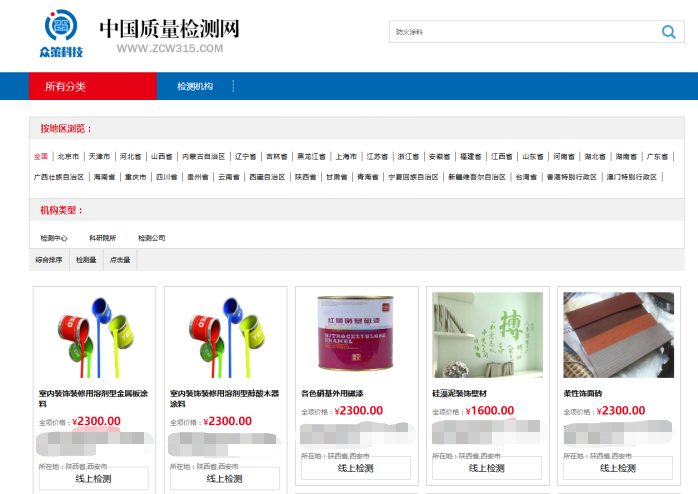Click the more-options dots after 检测机构
The width and height of the screenshot is (698, 494).
[x=234, y=87]
